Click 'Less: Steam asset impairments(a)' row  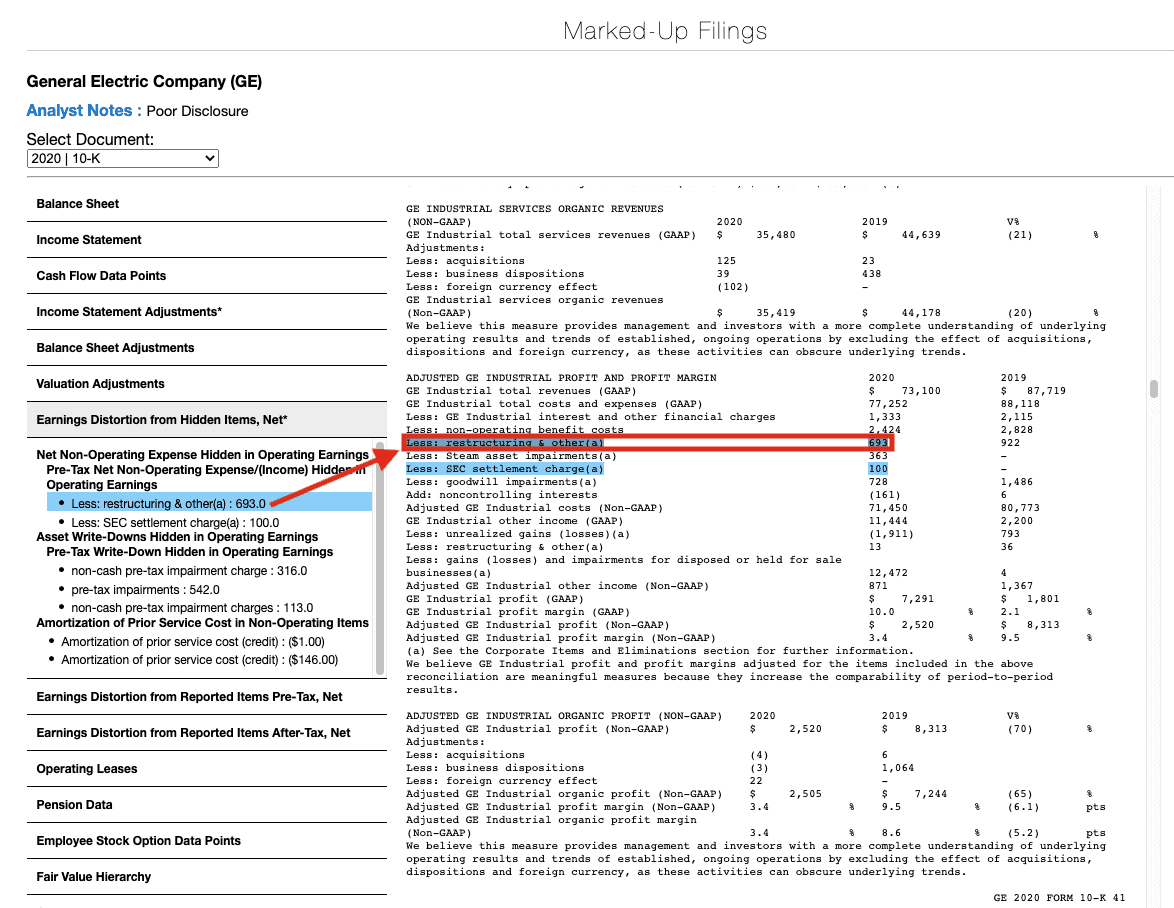[511, 456]
